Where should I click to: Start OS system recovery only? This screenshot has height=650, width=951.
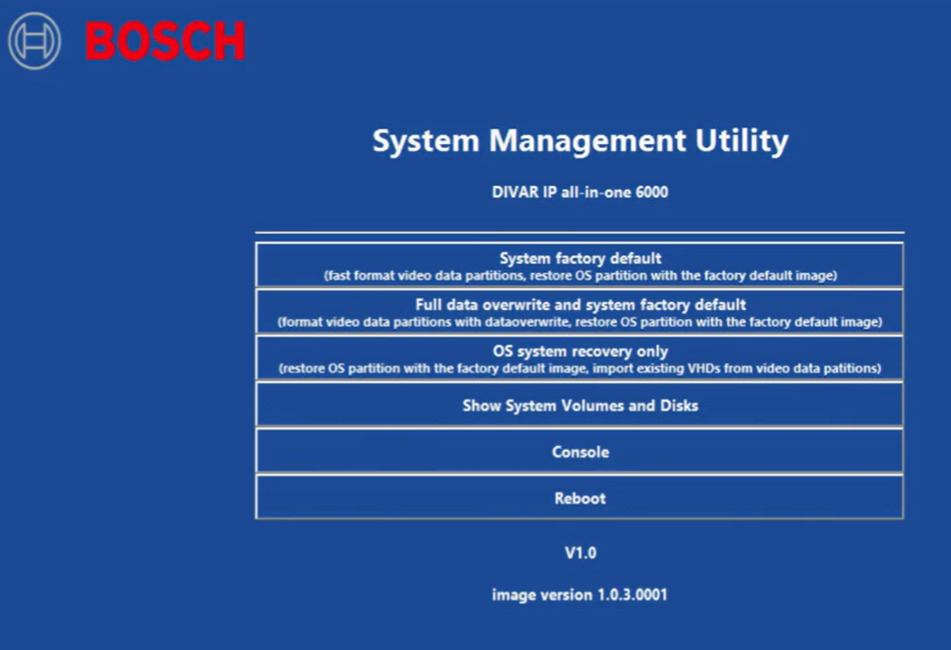point(580,358)
